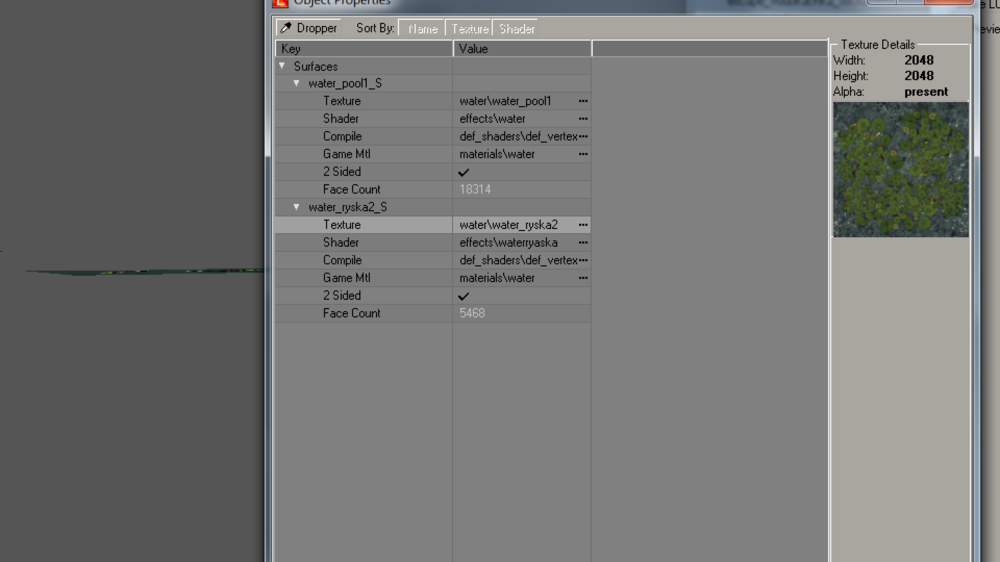Image resolution: width=1000 pixels, height=562 pixels.
Task: Collapse the water_ryska2_S surface node
Action: pyautogui.click(x=297, y=207)
